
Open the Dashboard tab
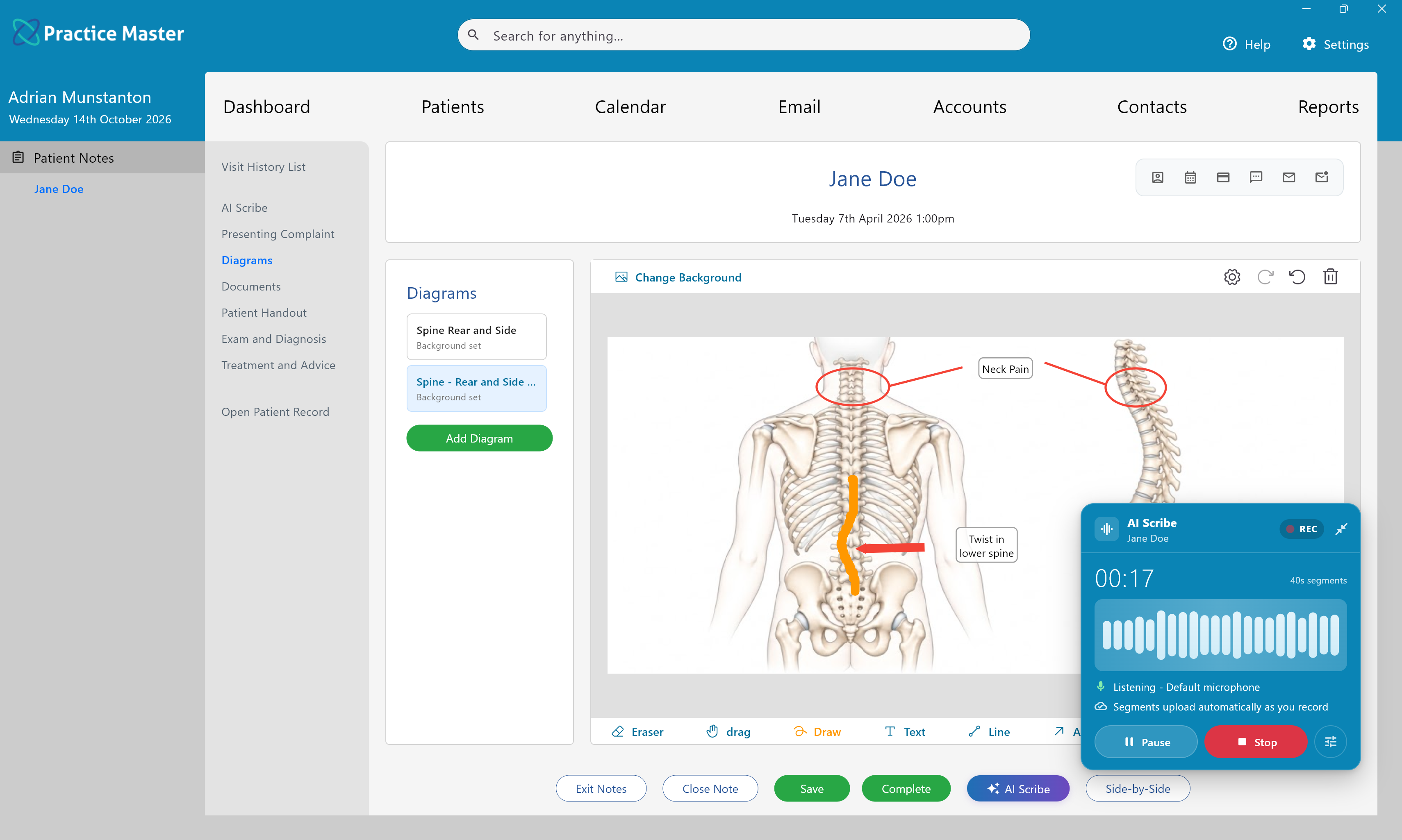tap(267, 107)
